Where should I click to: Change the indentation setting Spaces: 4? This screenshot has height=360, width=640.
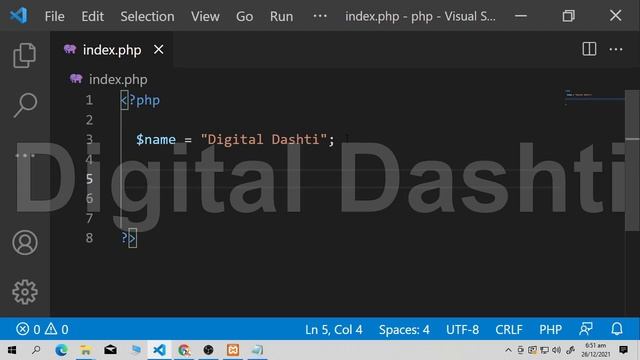coord(404,329)
